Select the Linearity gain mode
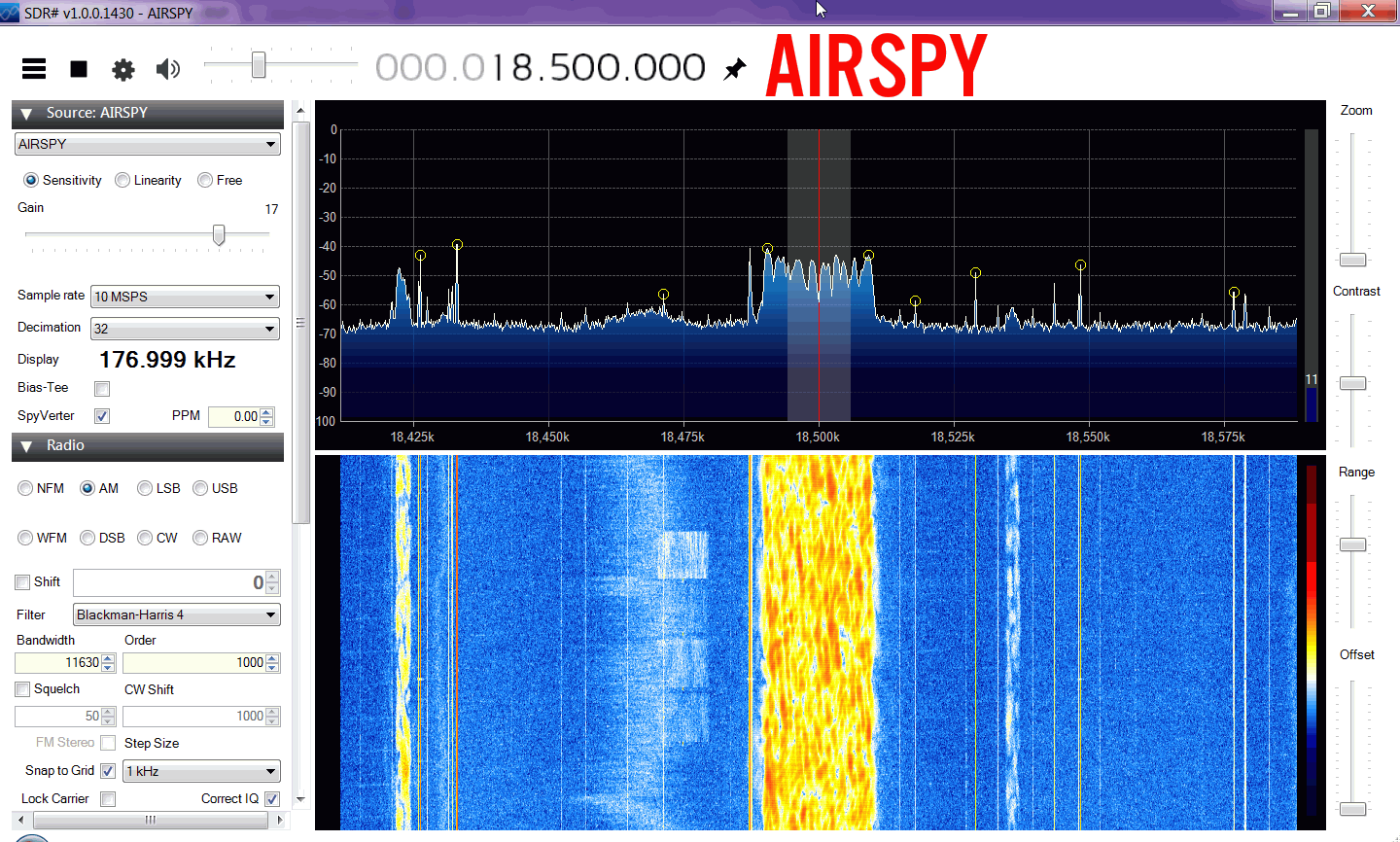The width and height of the screenshot is (1400, 842). tap(122, 180)
